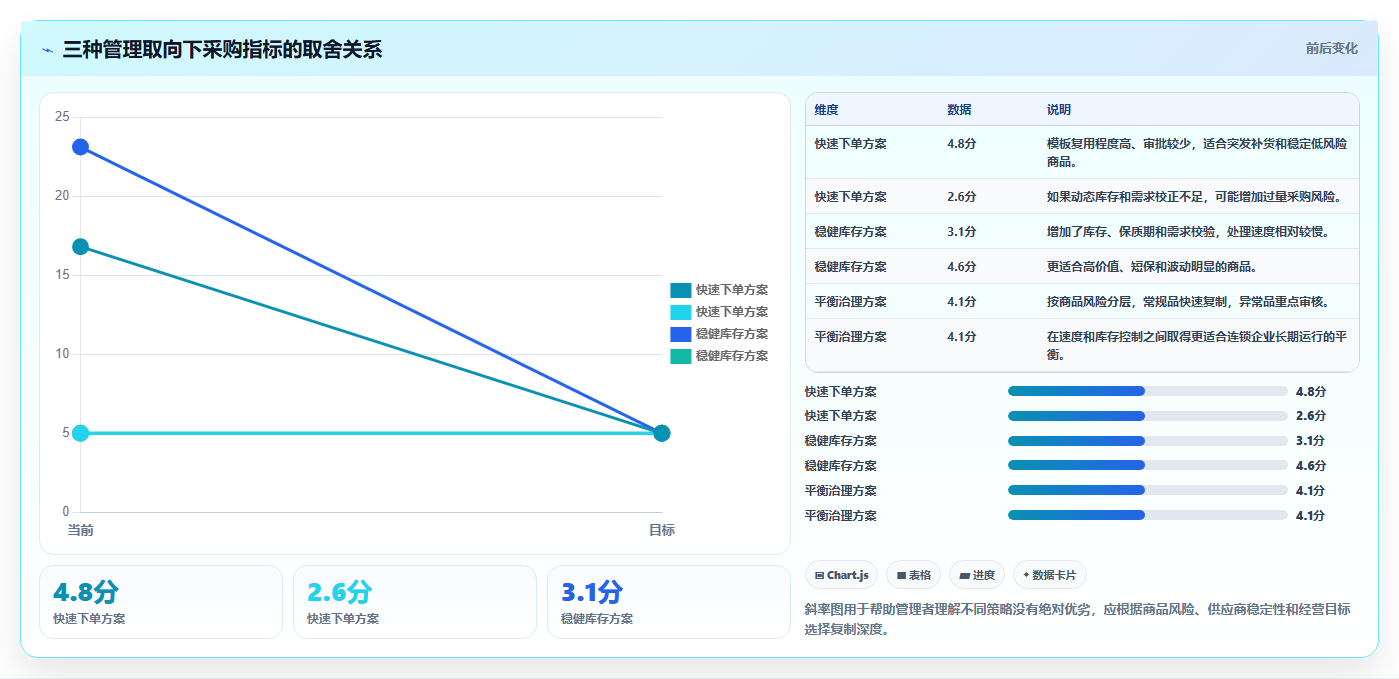The width and height of the screenshot is (1399, 679).
Task: Click the 2.6分 cell in the table
Action: pyautogui.click(x=961, y=197)
